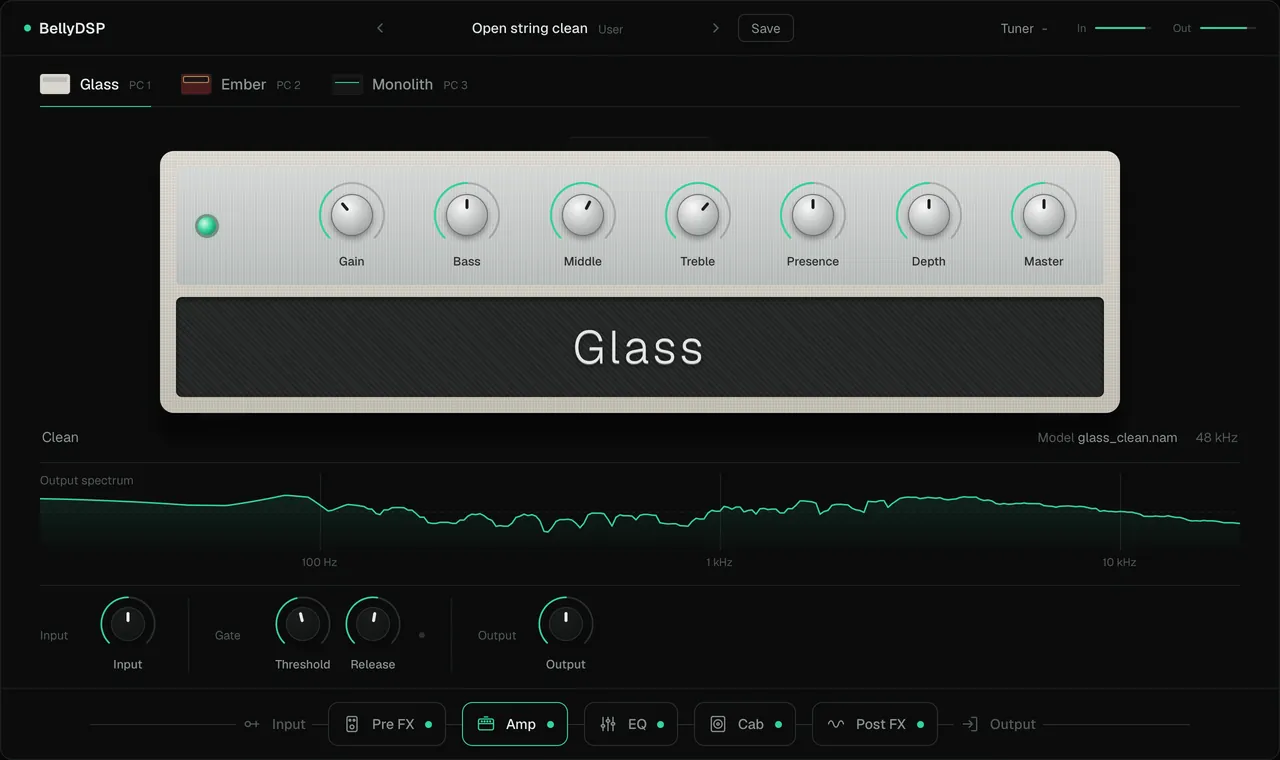
Task: Save the current preset
Action: tap(766, 28)
